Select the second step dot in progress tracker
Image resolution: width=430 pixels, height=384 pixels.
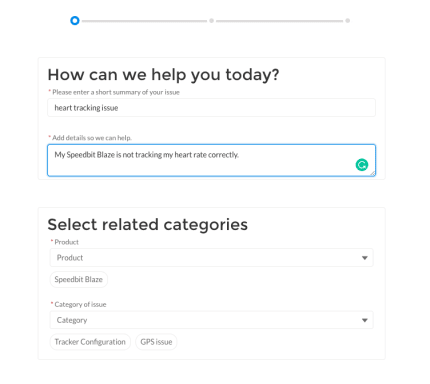[211, 21]
